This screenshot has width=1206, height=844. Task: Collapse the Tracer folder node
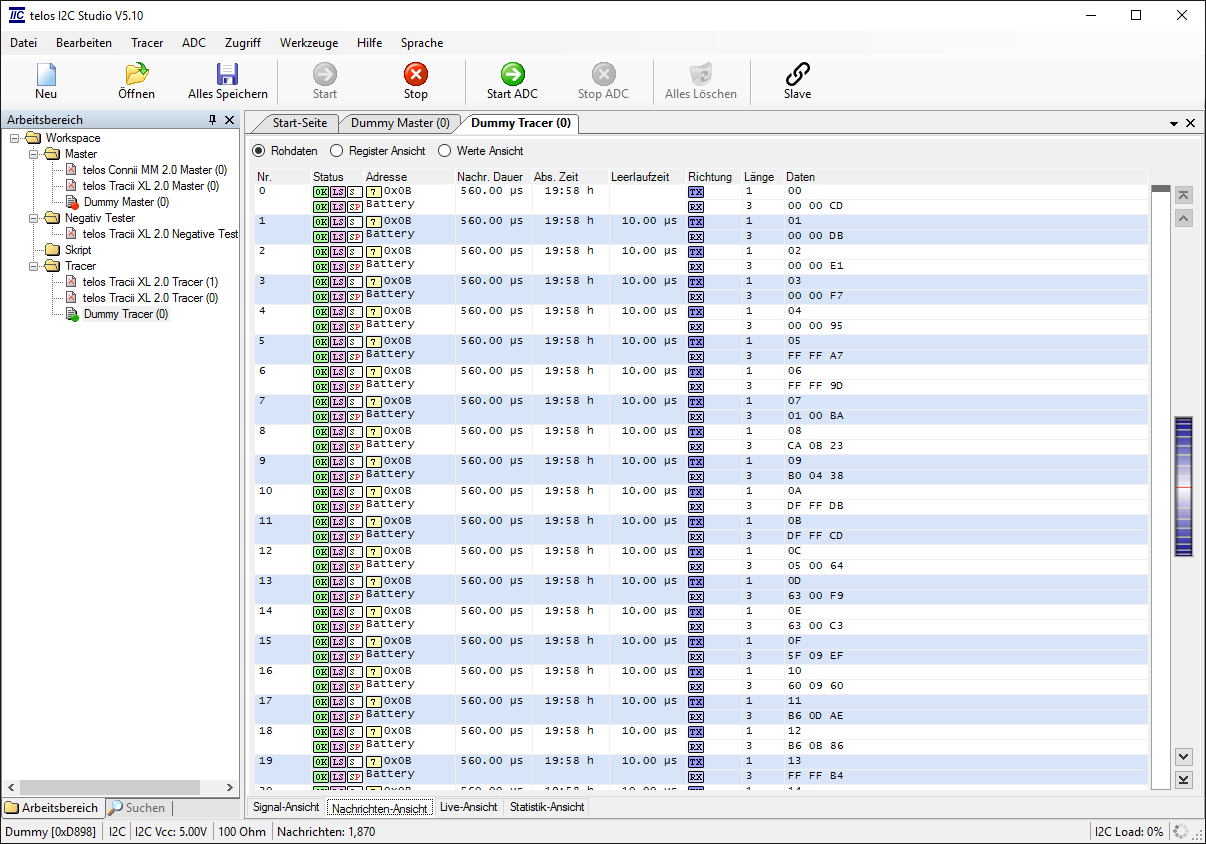[33, 266]
